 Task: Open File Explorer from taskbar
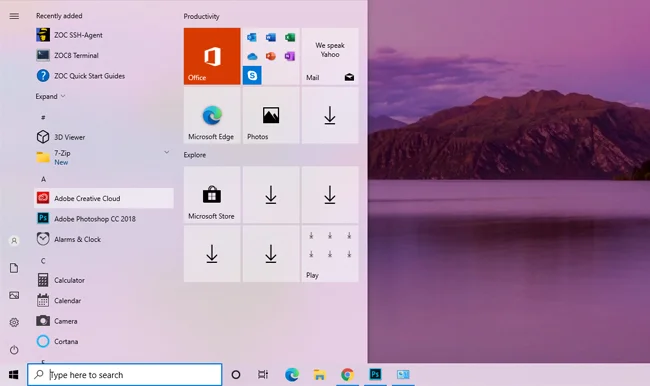(320, 375)
